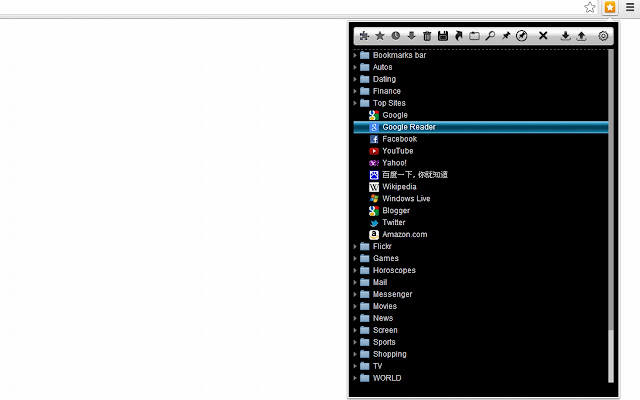
Task: Click the curved arrow shortcut icon
Action: [458, 36]
